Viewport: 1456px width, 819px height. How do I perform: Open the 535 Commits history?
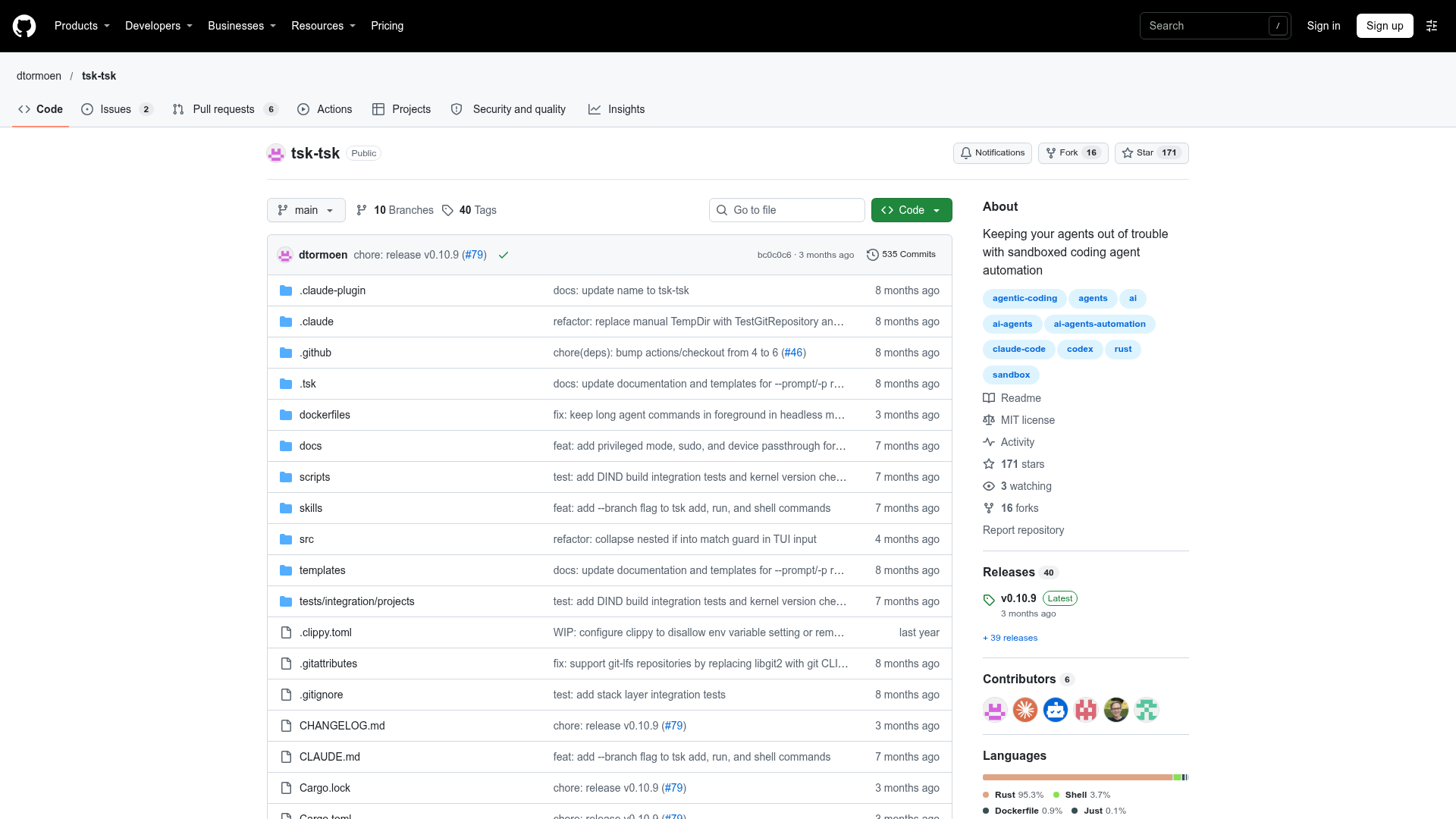pos(901,255)
